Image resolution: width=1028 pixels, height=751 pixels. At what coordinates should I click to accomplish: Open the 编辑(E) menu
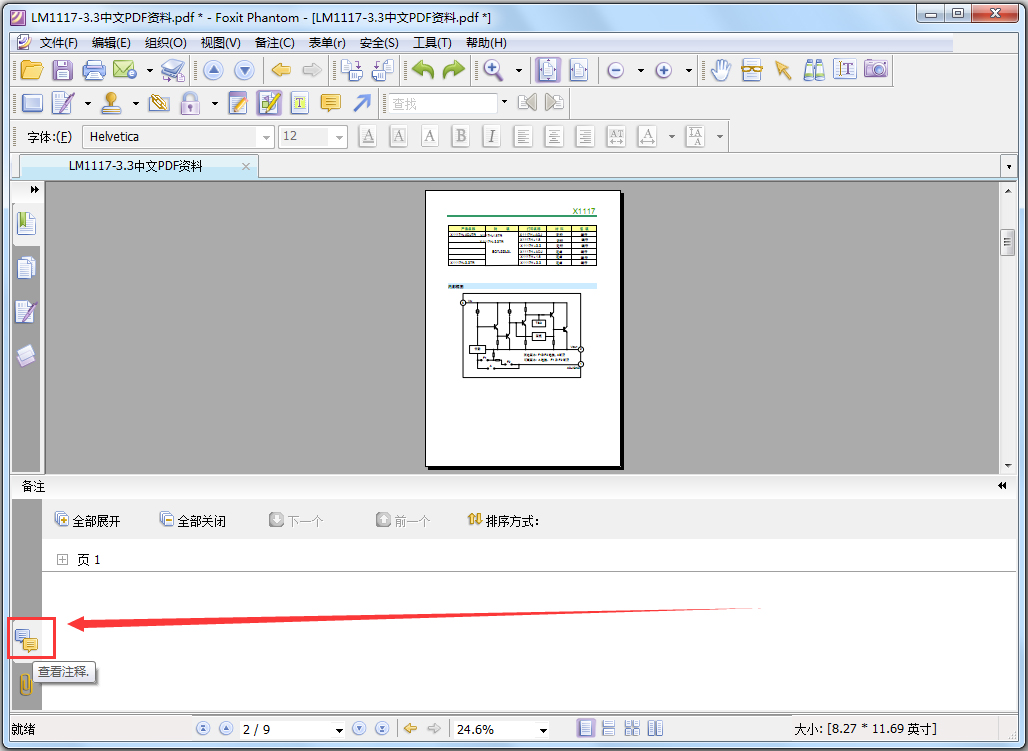pyautogui.click(x=111, y=43)
